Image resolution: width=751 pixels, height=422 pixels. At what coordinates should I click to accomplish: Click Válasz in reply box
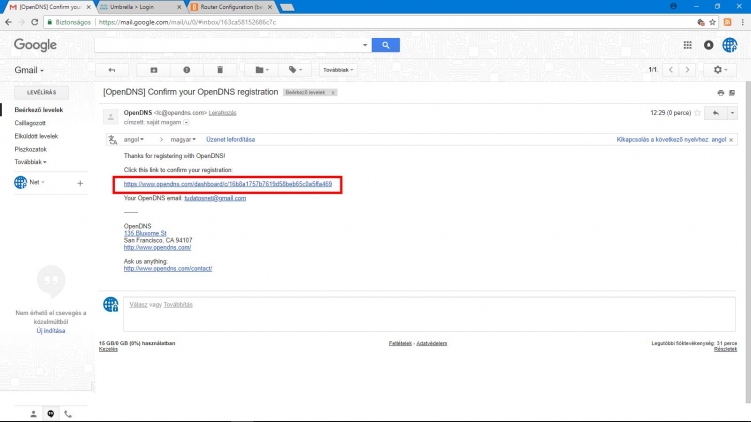(x=138, y=305)
